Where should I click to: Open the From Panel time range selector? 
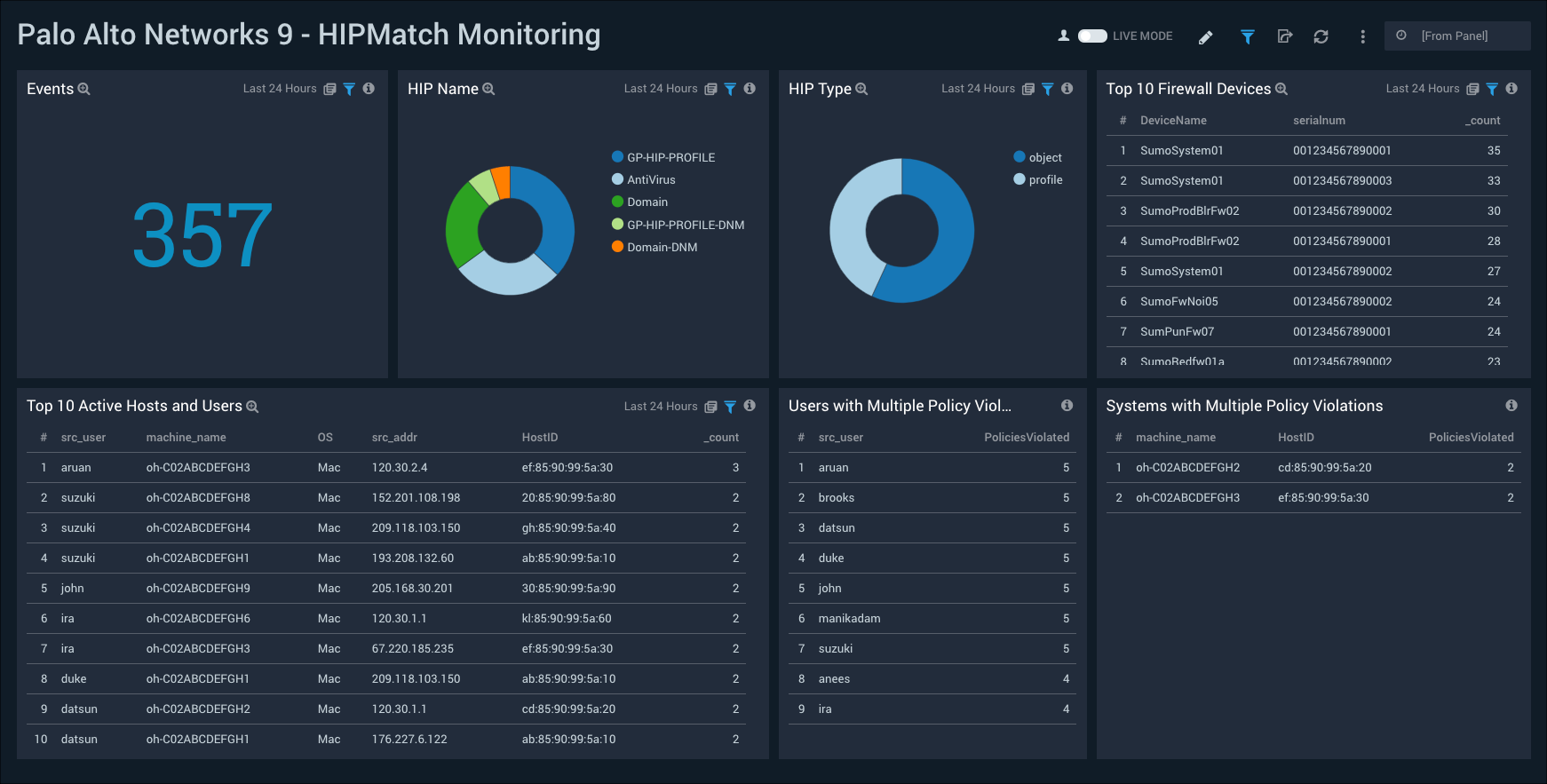[x=1456, y=36]
